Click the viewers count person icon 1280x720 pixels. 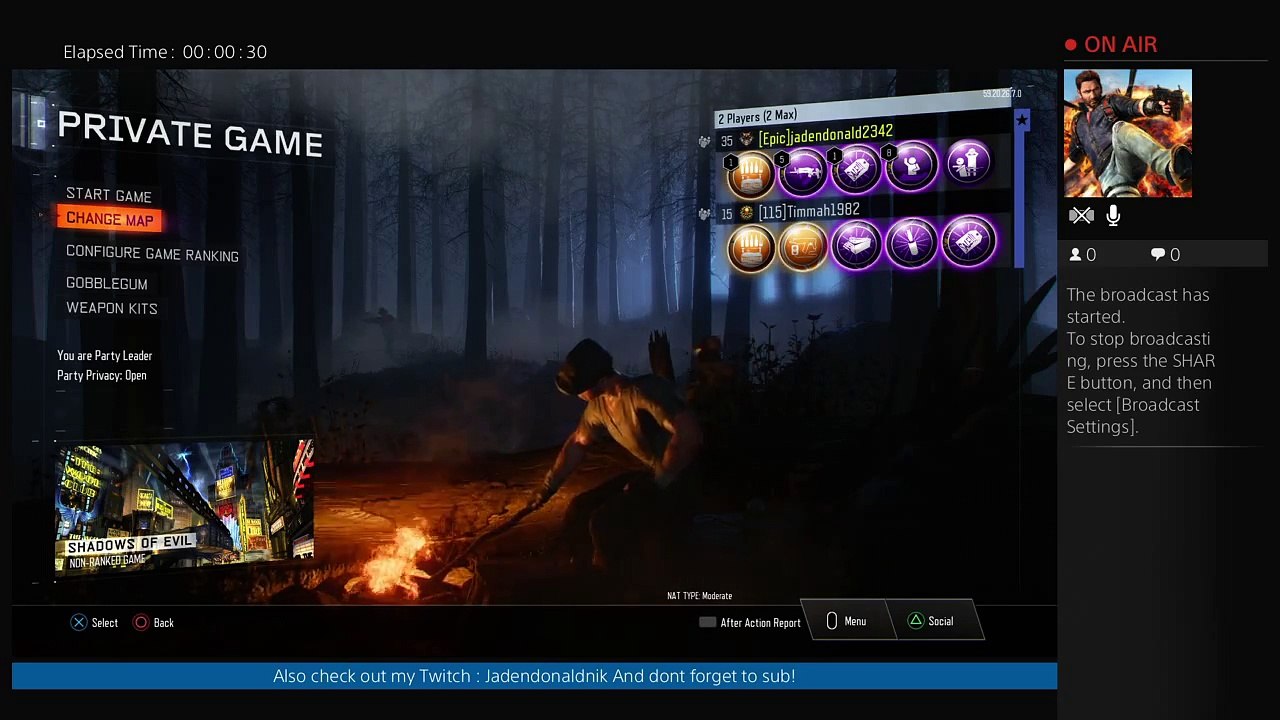pyautogui.click(x=1075, y=255)
